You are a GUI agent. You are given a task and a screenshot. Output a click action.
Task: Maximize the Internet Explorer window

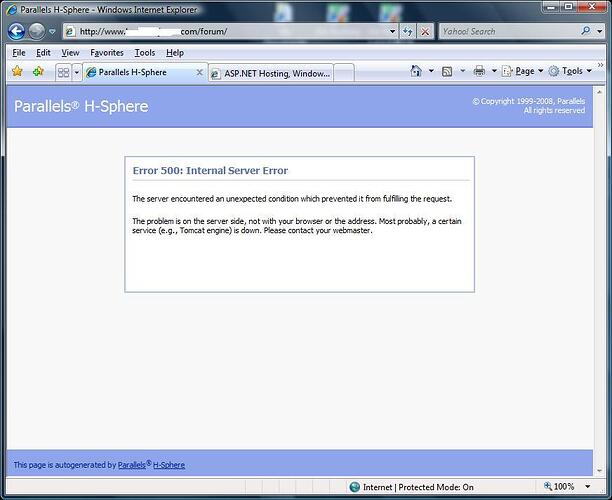pos(569,7)
